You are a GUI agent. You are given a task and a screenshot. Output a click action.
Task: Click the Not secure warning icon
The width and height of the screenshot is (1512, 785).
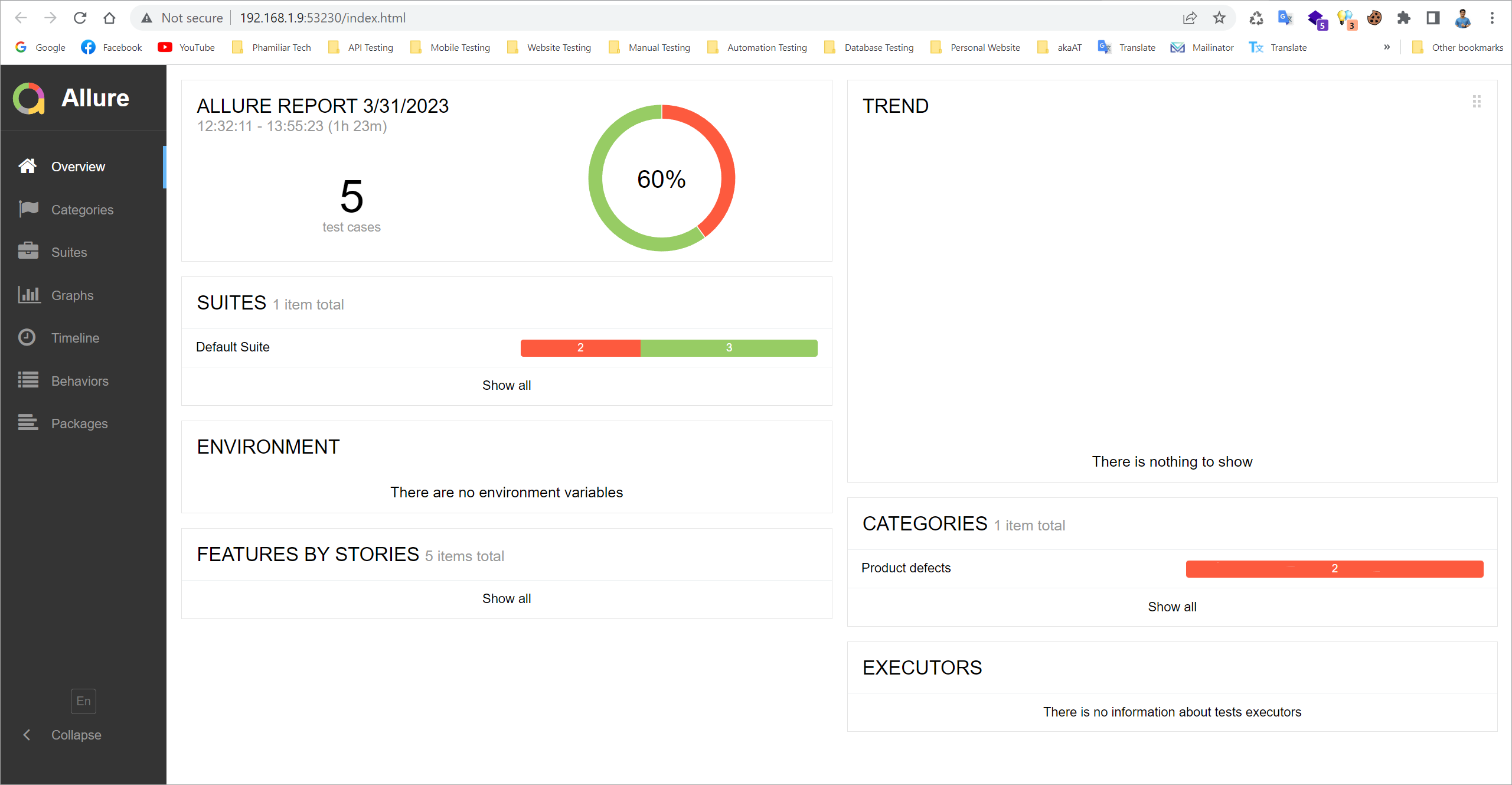coord(146,18)
